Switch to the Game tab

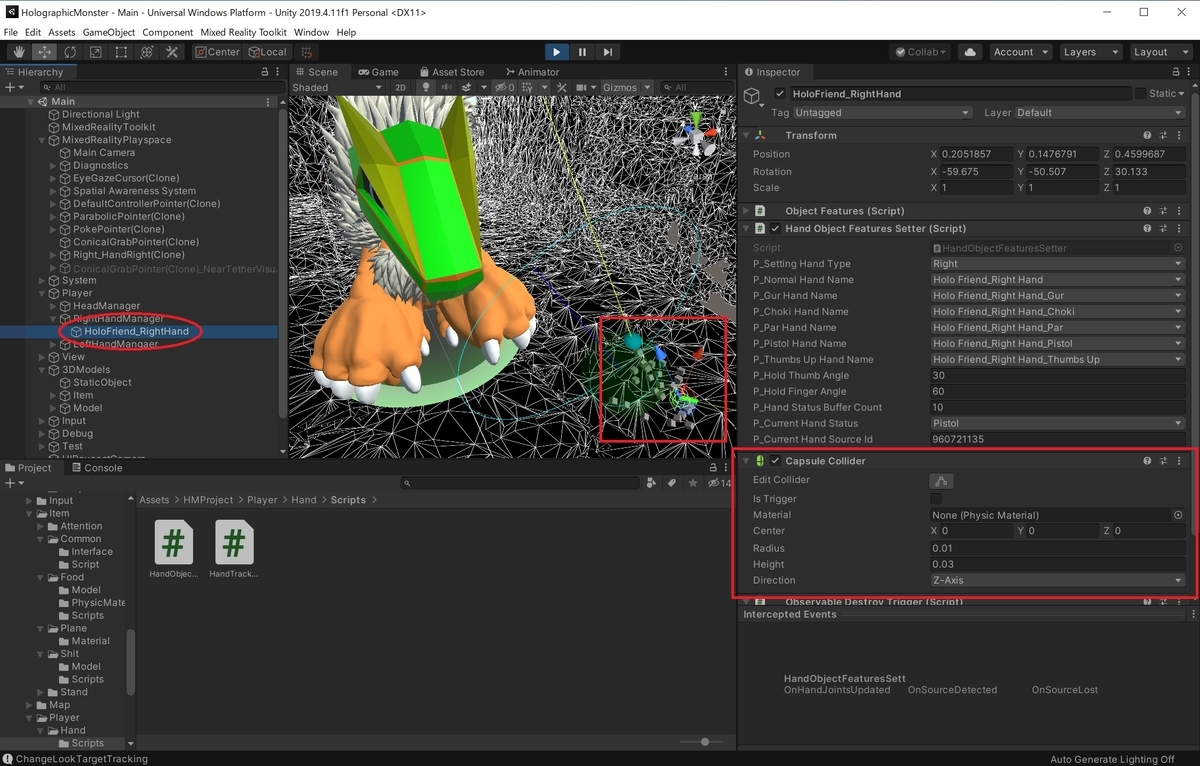click(x=378, y=72)
